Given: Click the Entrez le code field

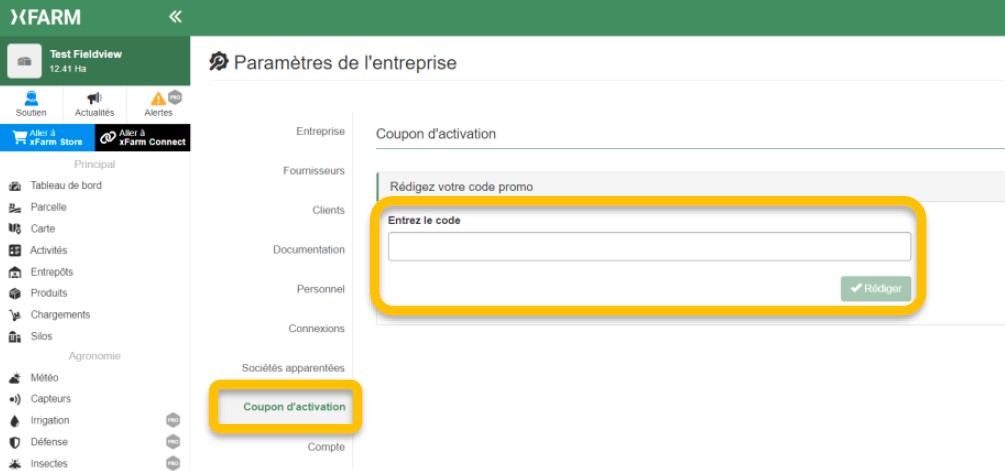Looking at the screenshot, I should click(649, 247).
